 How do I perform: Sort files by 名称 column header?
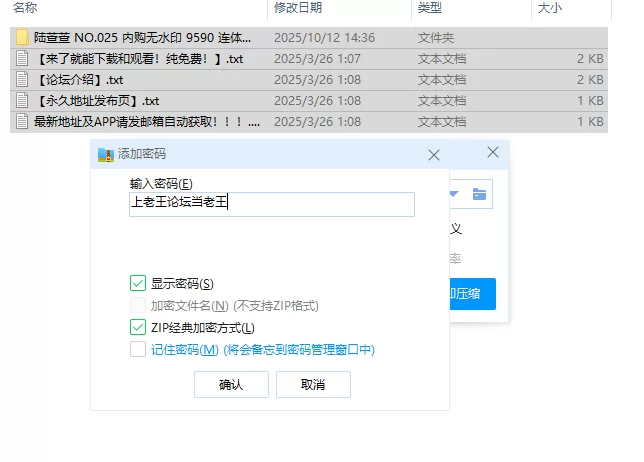[x=26, y=8]
